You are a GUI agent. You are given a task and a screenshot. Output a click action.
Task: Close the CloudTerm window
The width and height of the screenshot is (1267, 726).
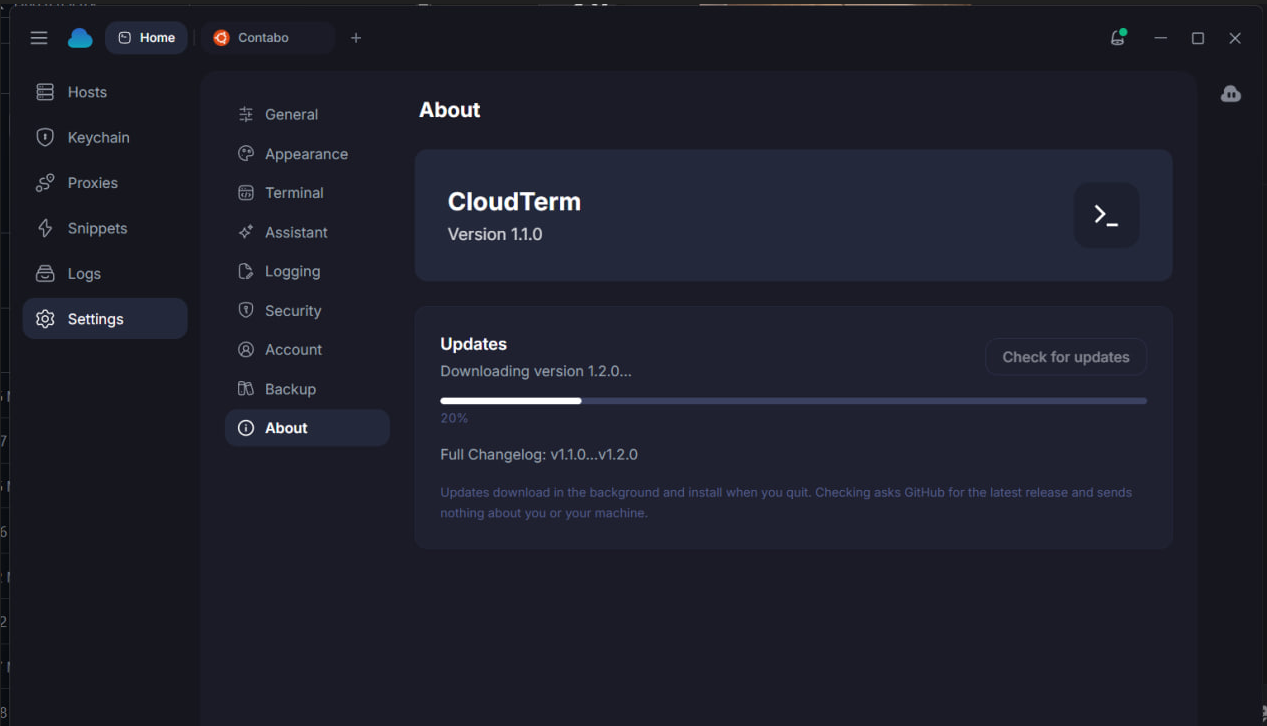coord(1235,38)
